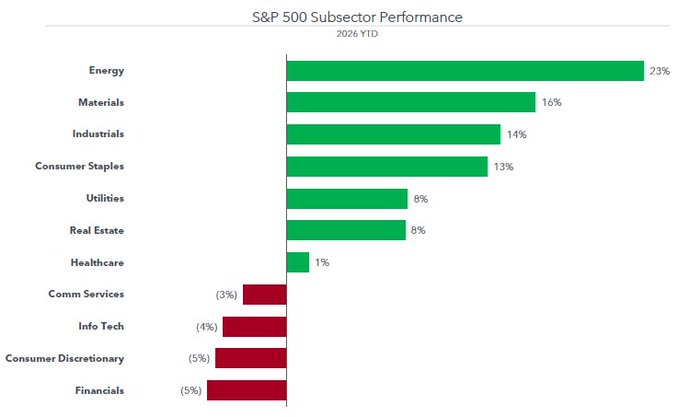679x417 pixels.
Task: Click the Materials performance bar
Action: tap(410, 103)
